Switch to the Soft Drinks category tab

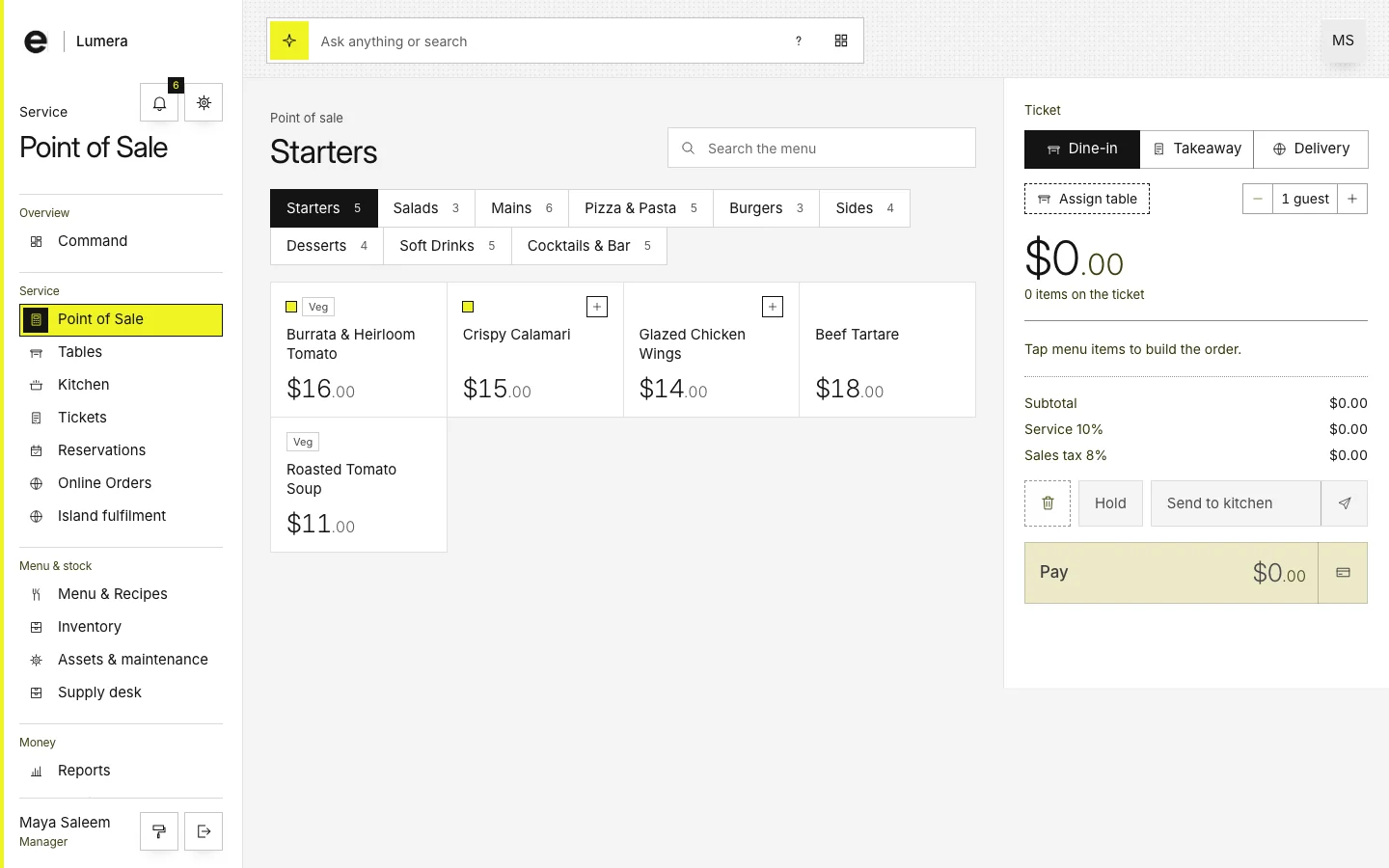tap(448, 246)
